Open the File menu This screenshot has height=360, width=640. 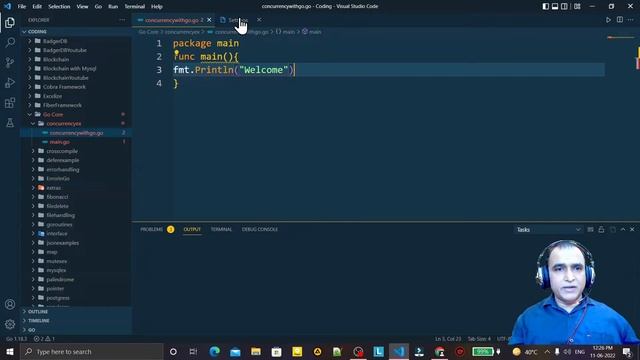pyautogui.click(x=22, y=7)
